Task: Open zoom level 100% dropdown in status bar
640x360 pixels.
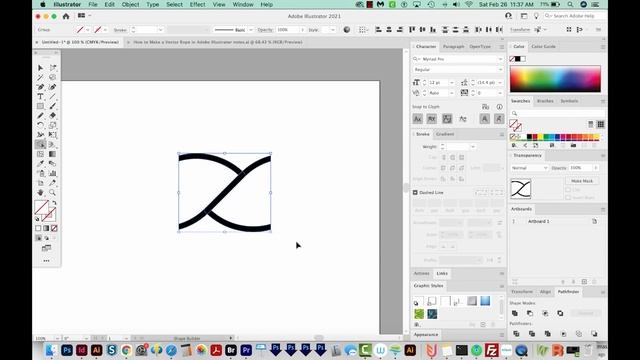Action: [57, 338]
